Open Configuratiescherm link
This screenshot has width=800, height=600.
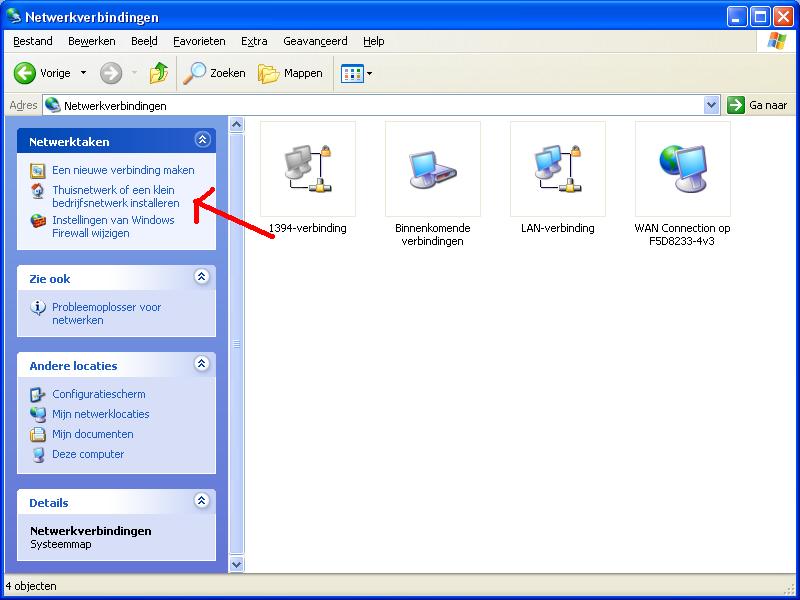click(x=99, y=394)
